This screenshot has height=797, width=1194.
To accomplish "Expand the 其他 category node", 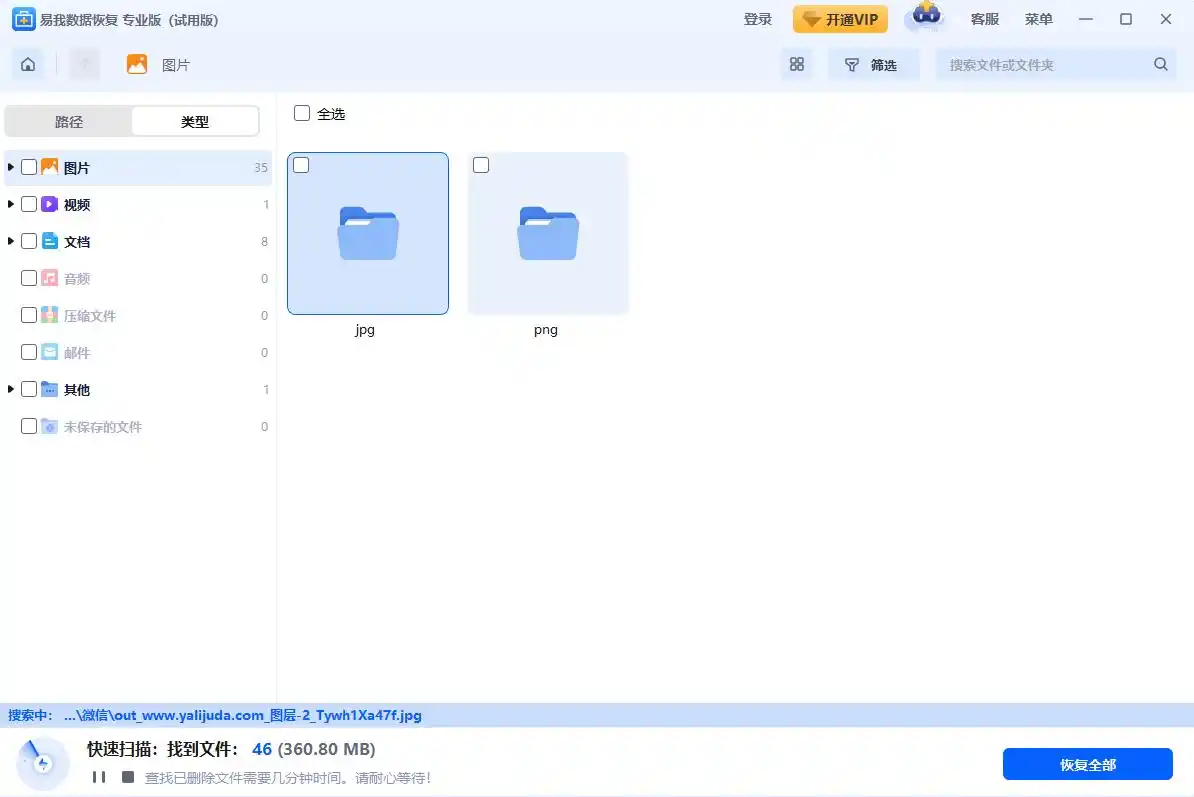I will pyautogui.click(x=10, y=389).
